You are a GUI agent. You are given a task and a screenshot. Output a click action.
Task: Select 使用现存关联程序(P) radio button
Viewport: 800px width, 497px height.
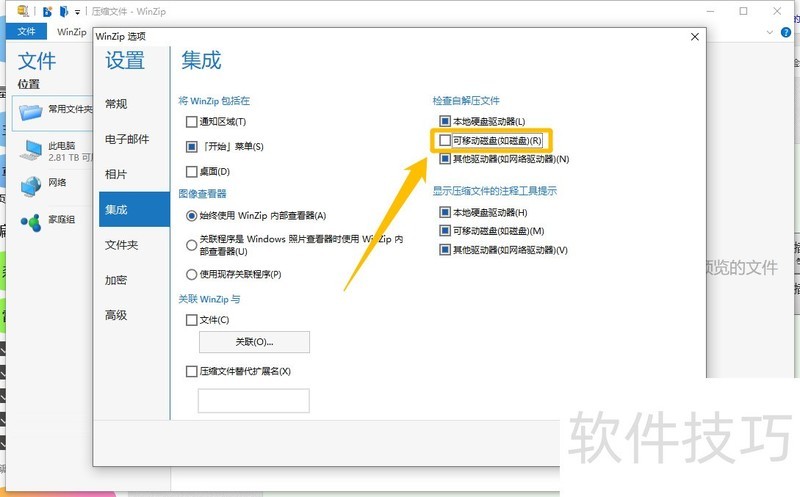pos(191,275)
